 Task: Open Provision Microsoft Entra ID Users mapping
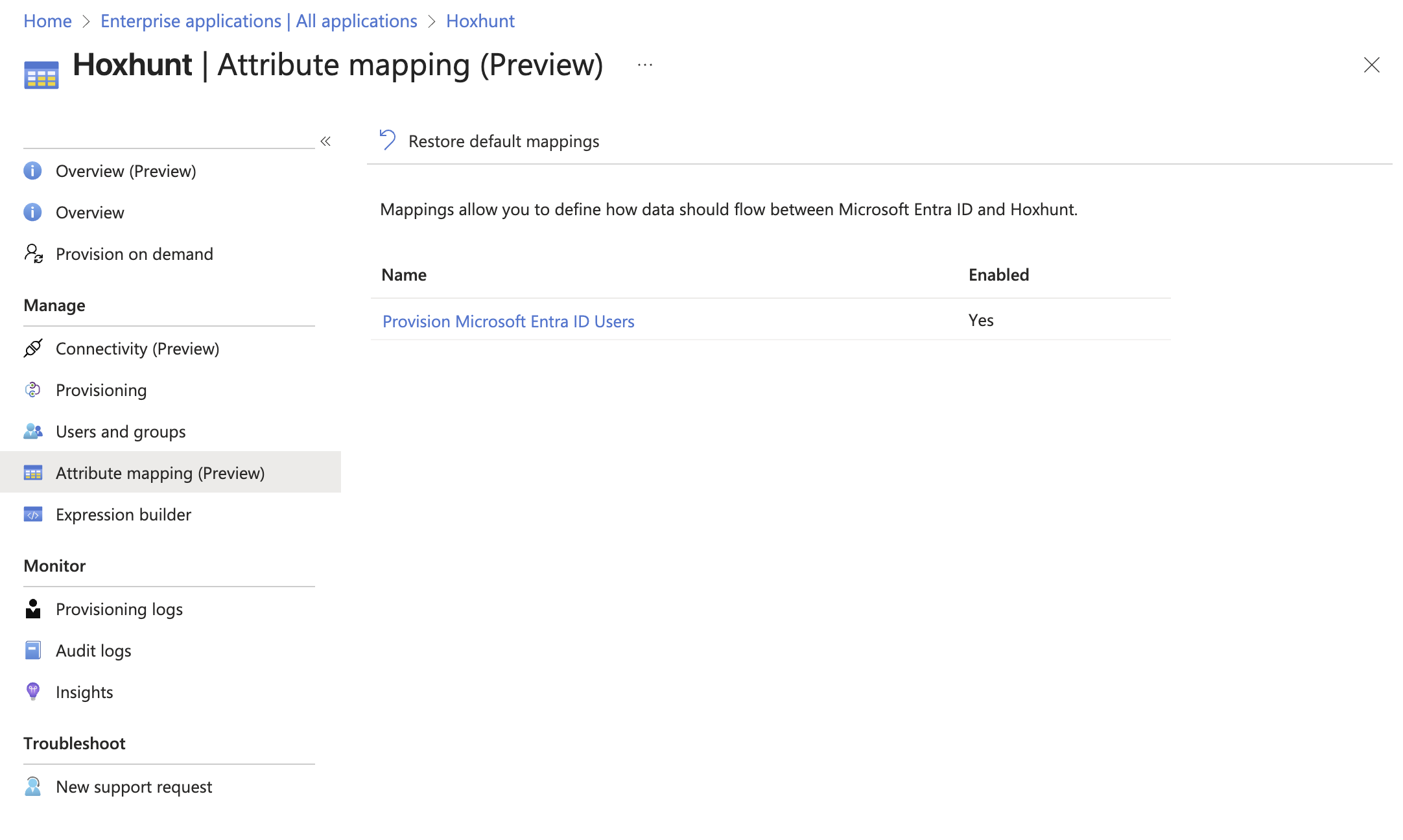508,321
